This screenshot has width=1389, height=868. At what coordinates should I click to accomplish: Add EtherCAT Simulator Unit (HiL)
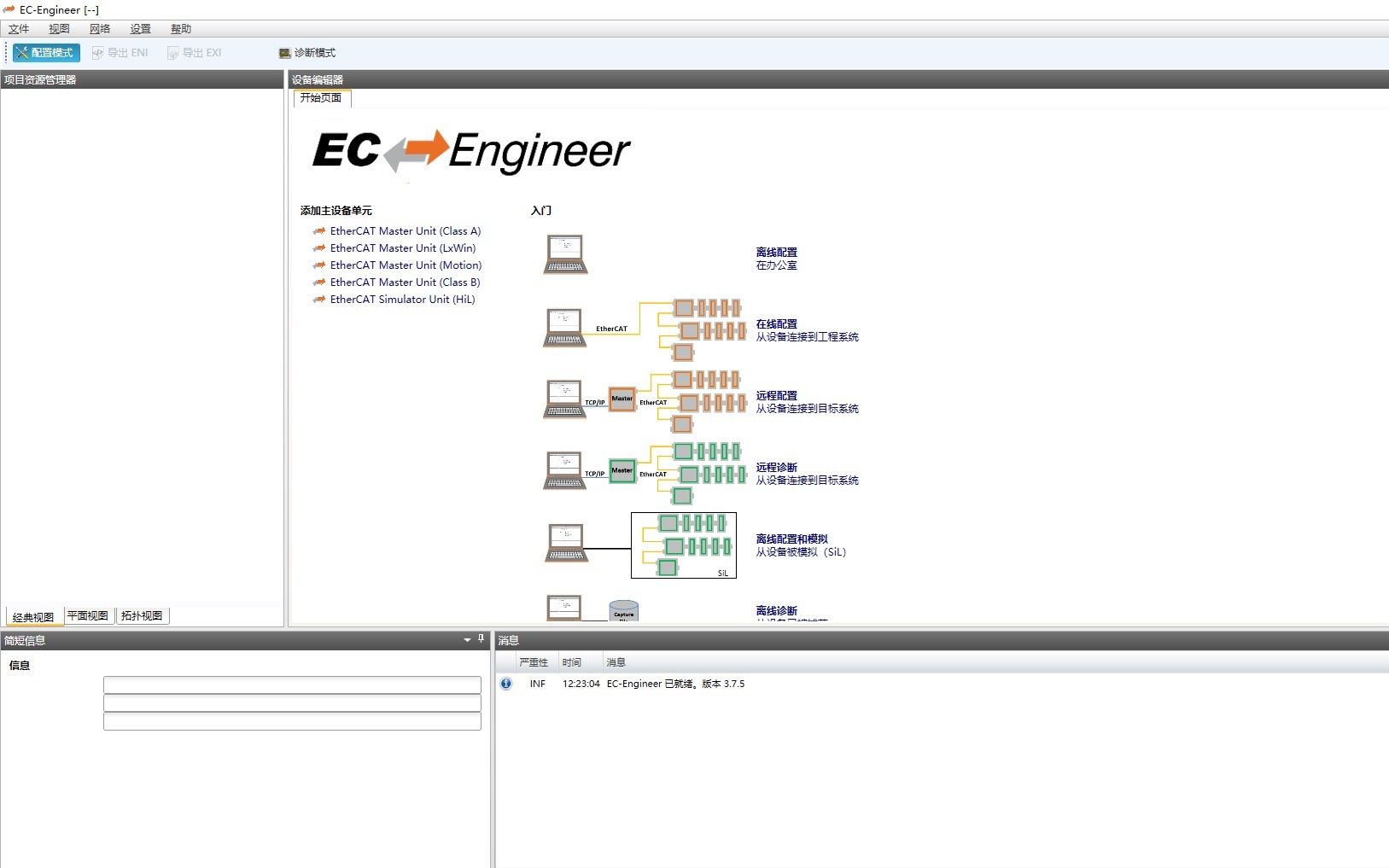pos(403,300)
